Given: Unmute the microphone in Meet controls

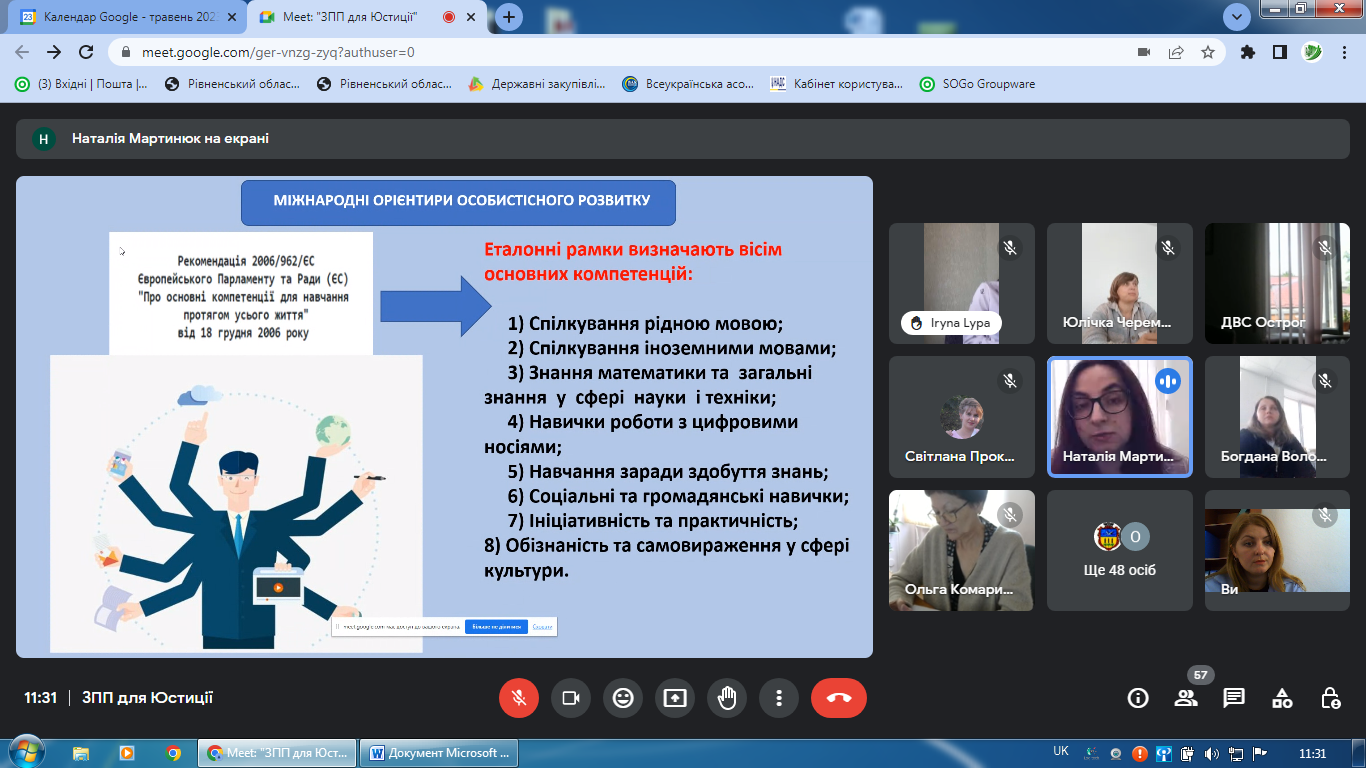Looking at the screenshot, I should point(519,698).
